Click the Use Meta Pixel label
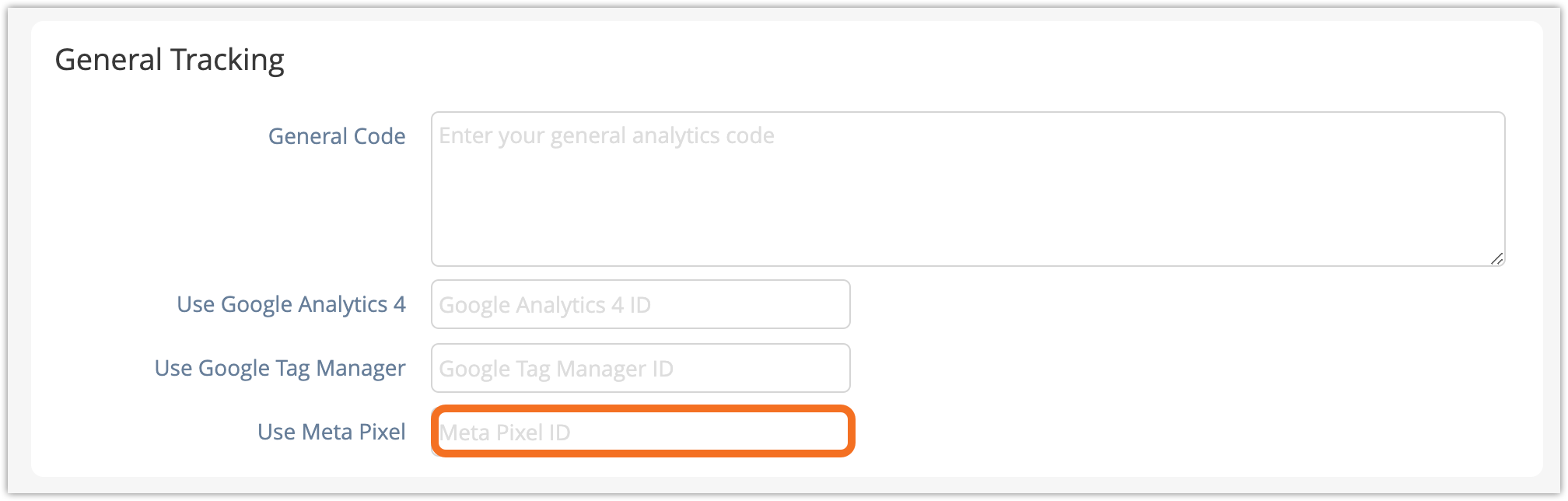Viewport: 1568px width, 501px height. 331,432
